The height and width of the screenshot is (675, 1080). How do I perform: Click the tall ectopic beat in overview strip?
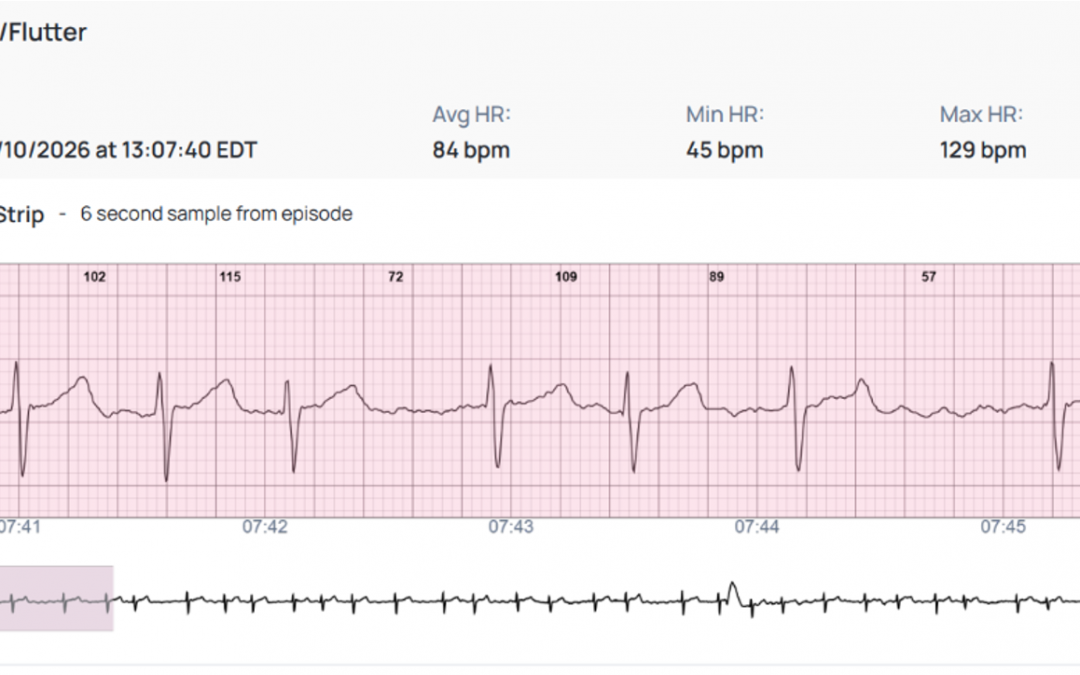(733, 594)
